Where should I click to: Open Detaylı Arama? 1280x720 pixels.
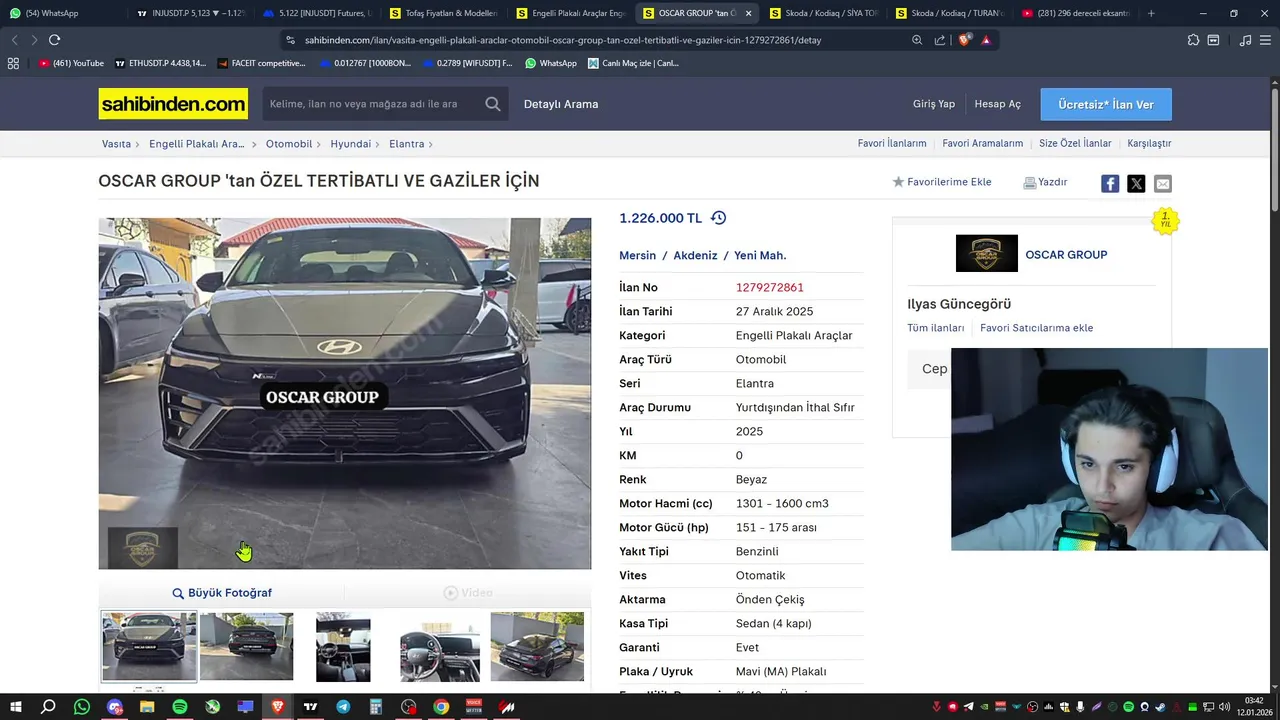(x=561, y=104)
